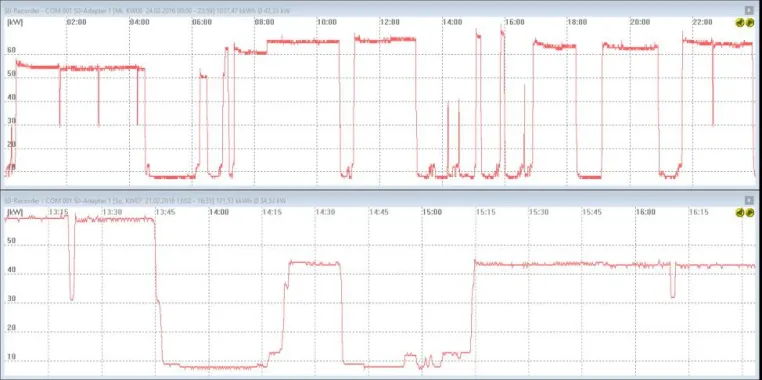Click the [kW] unit label in top chart
This screenshot has width=762, height=380.
(15, 22)
